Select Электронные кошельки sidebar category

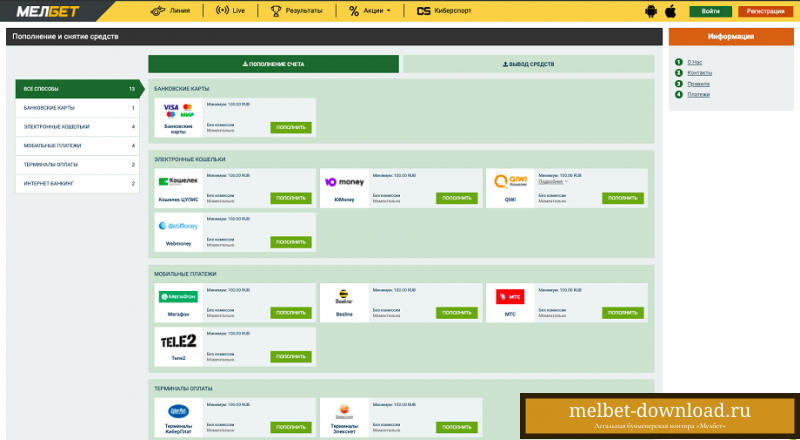(x=78, y=127)
